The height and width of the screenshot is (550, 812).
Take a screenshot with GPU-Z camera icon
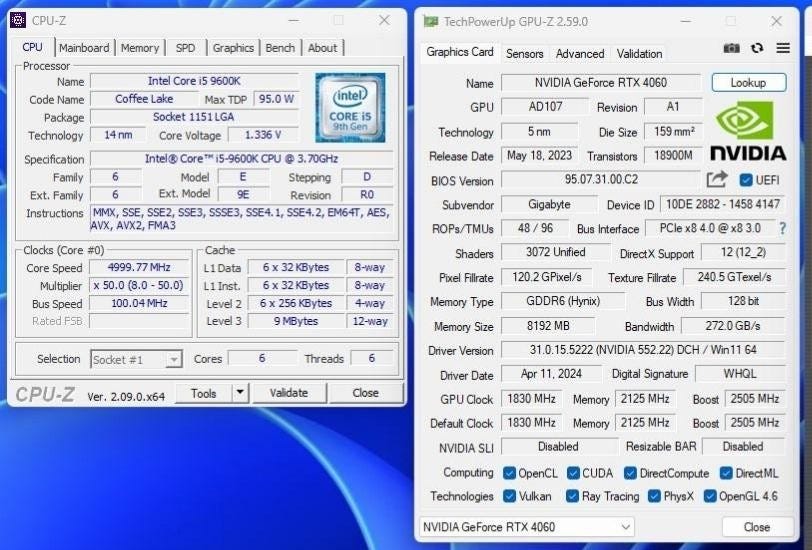click(x=731, y=48)
